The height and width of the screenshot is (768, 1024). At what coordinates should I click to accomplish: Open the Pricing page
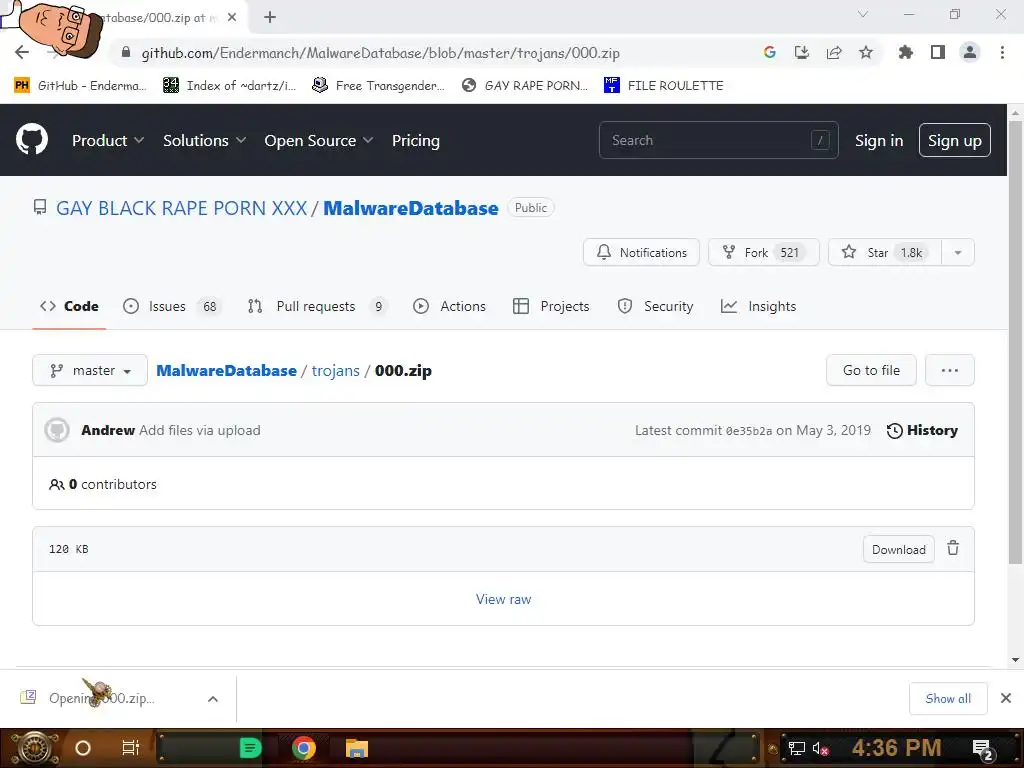tap(415, 140)
